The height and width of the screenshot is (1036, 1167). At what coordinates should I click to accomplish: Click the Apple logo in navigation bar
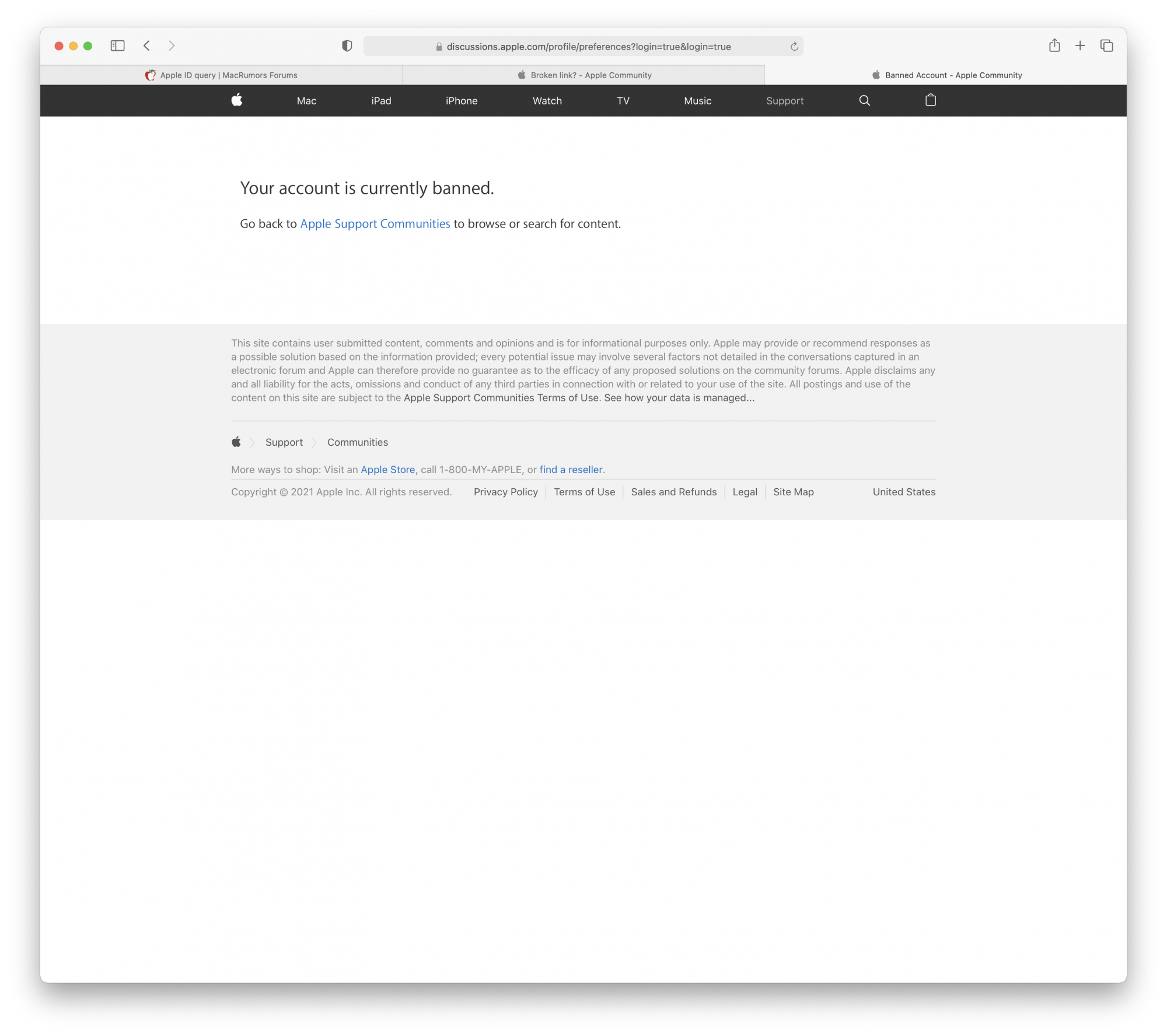236,100
